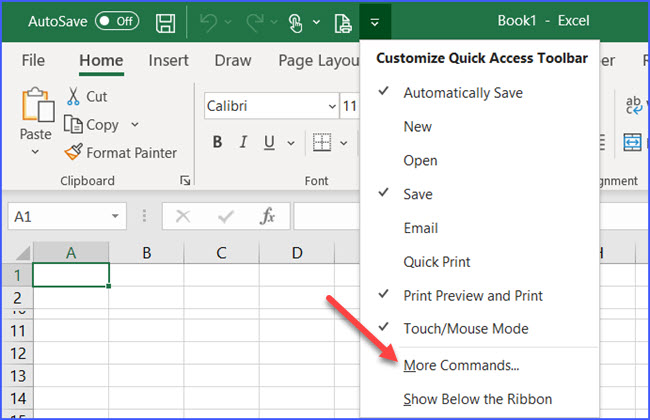Click the Touch/Mouse Mode hand icon
Screen dimensions: 650x420
295,23
